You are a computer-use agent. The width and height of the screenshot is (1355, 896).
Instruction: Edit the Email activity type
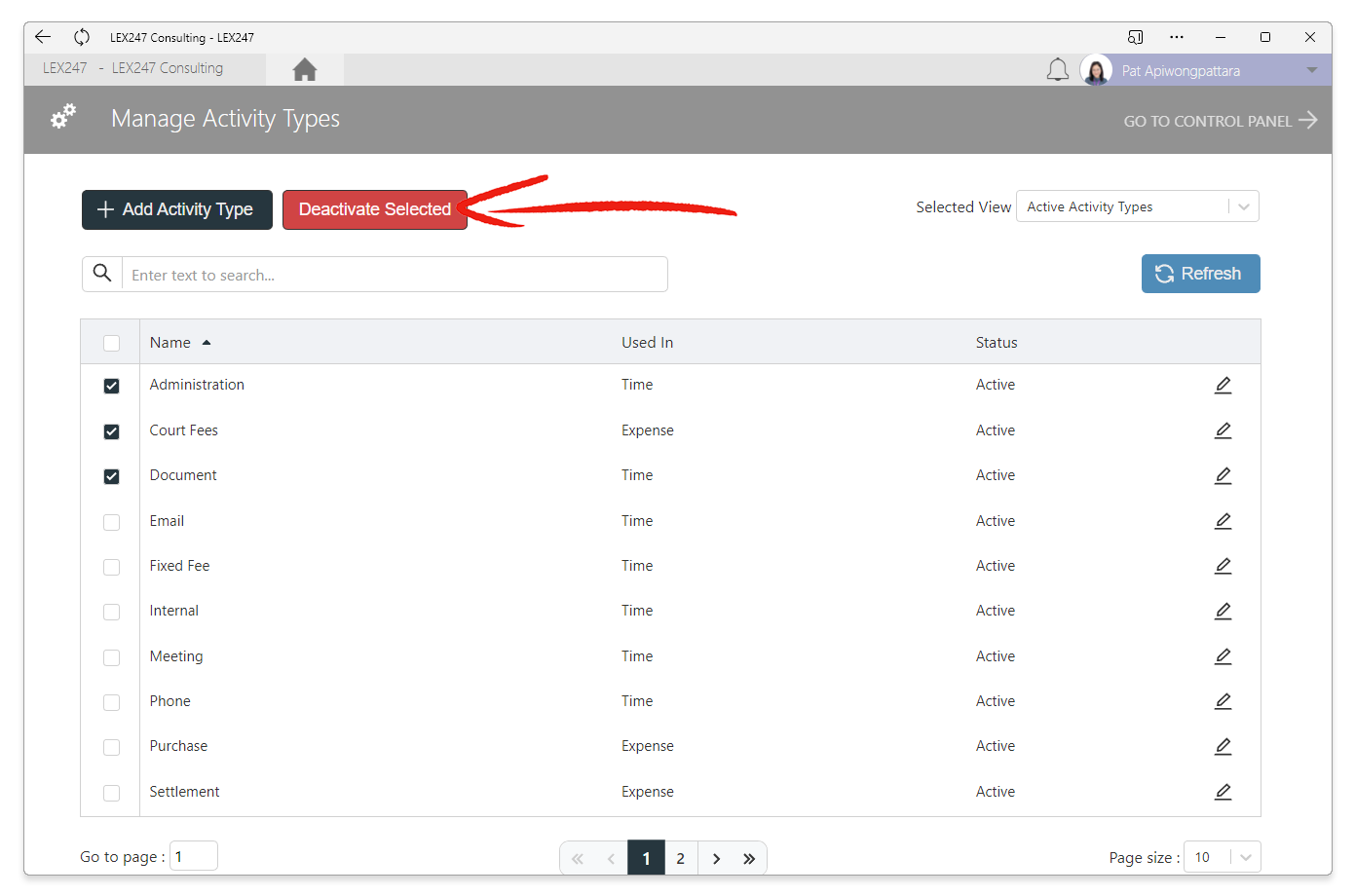pos(1223,521)
